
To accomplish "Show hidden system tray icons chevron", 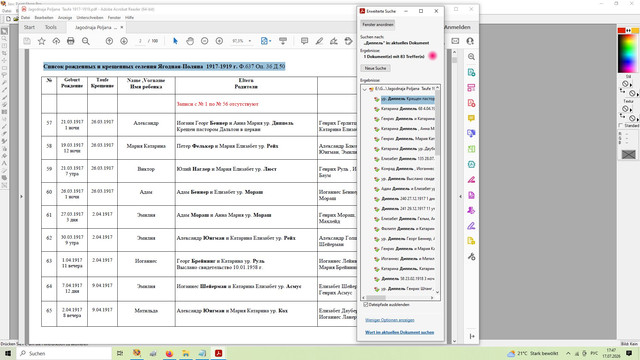I will tap(568, 353).
